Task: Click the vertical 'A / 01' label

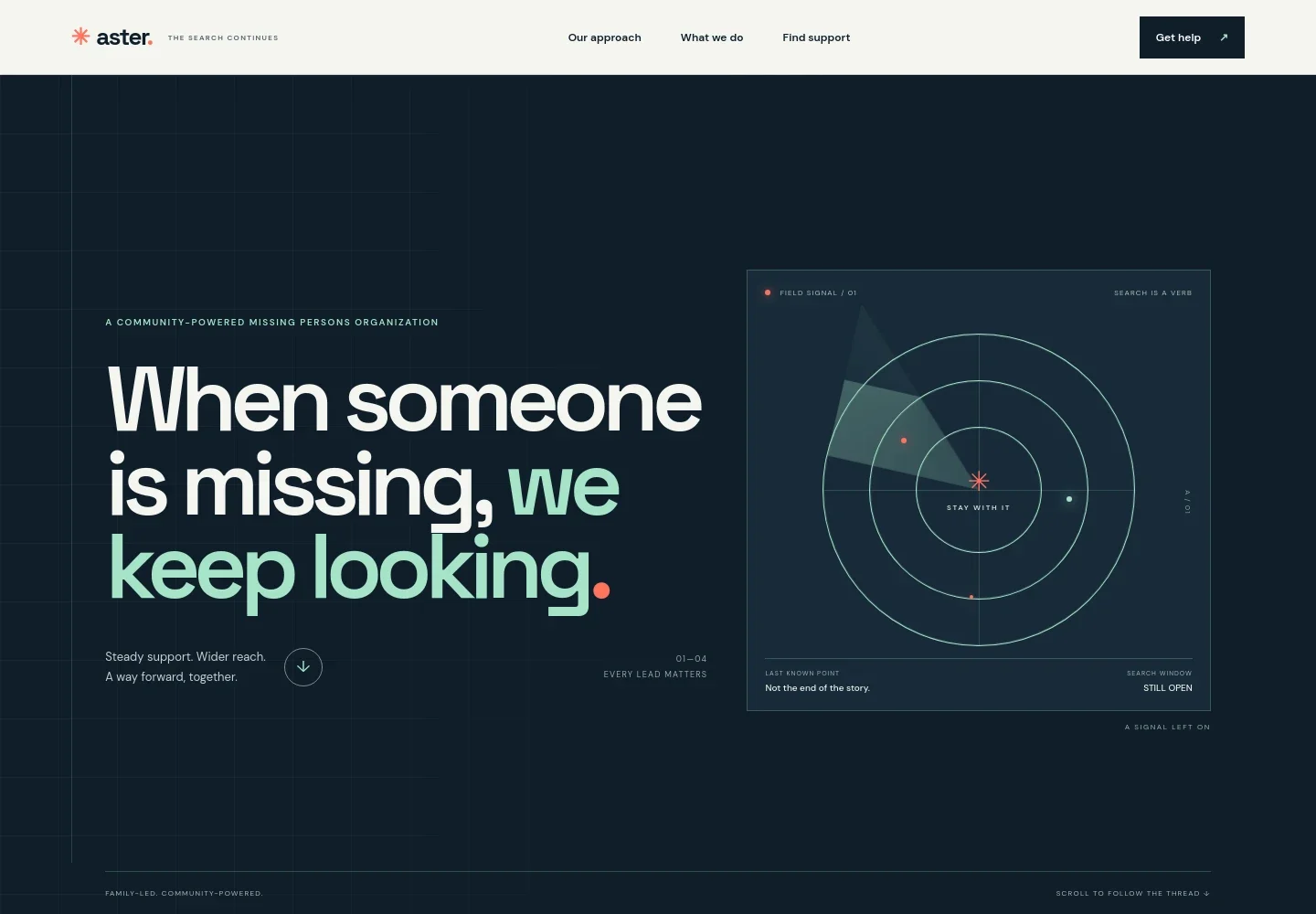Action: 1187,502
